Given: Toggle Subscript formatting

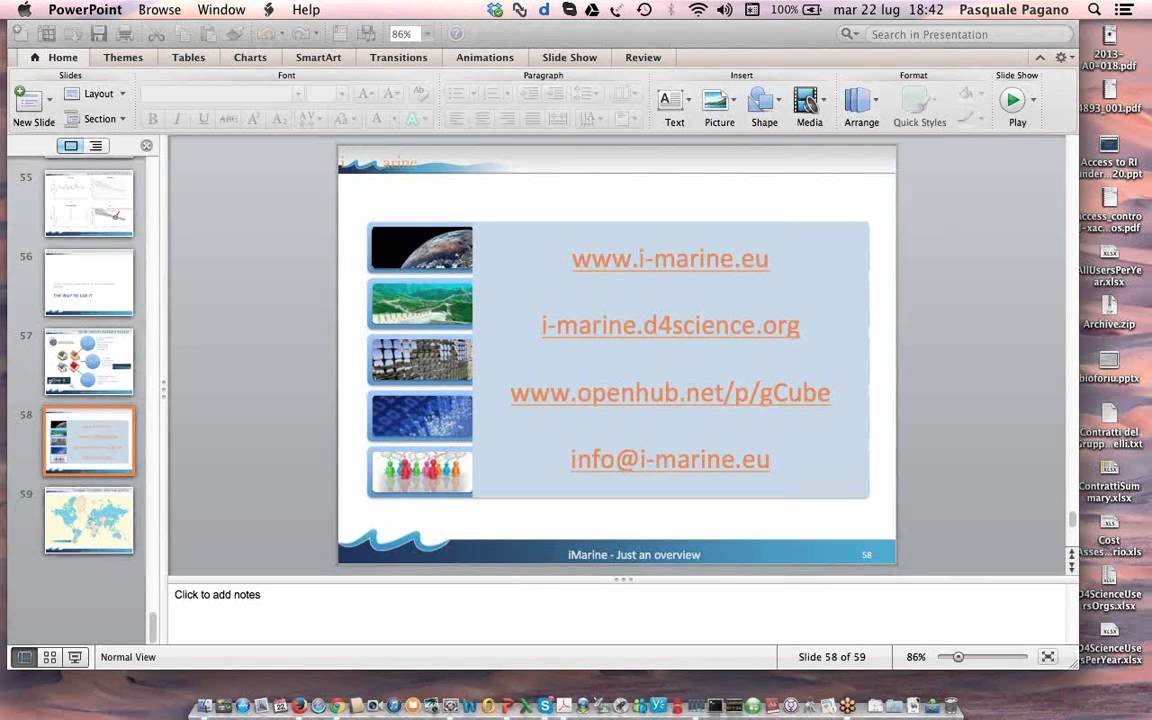Looking at the screenshot, I should 279,118.
